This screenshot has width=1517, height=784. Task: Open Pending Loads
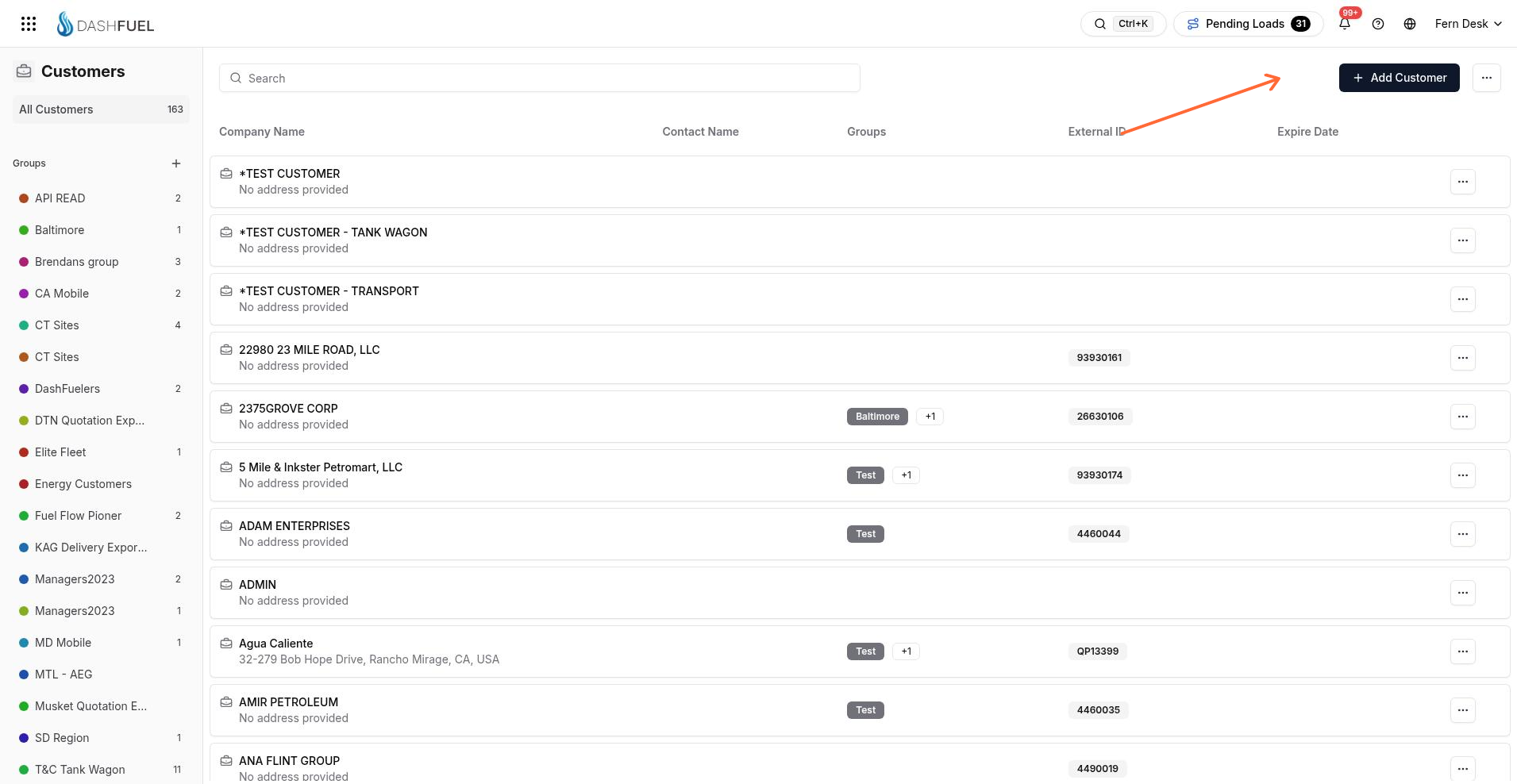tap(1249, 24)
